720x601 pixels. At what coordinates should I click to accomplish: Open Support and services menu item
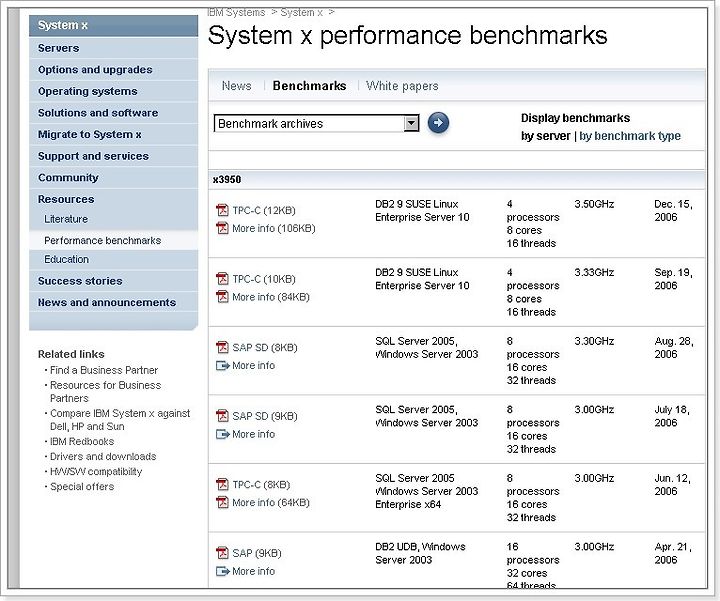pos(113,156)
